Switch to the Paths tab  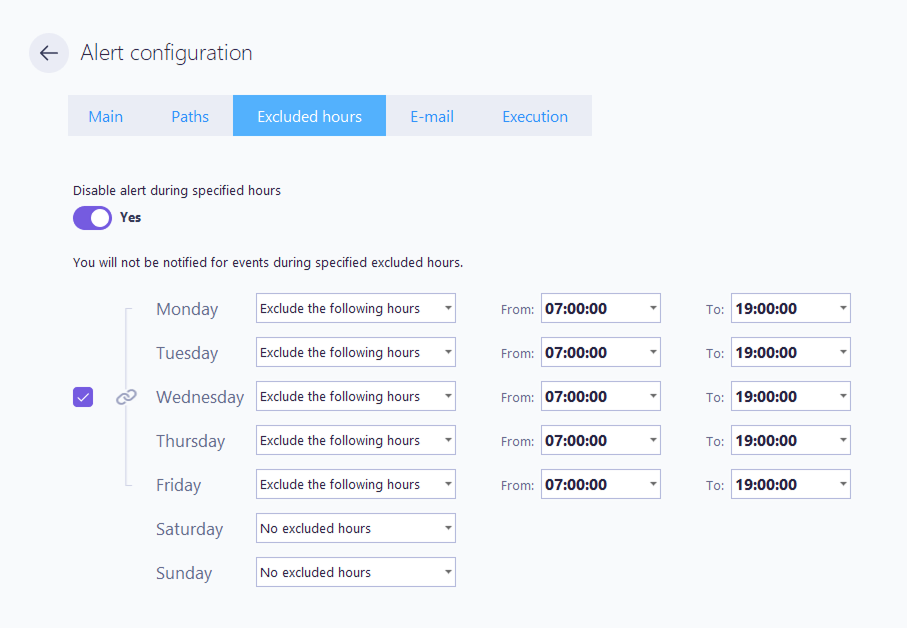coord(190,116)
